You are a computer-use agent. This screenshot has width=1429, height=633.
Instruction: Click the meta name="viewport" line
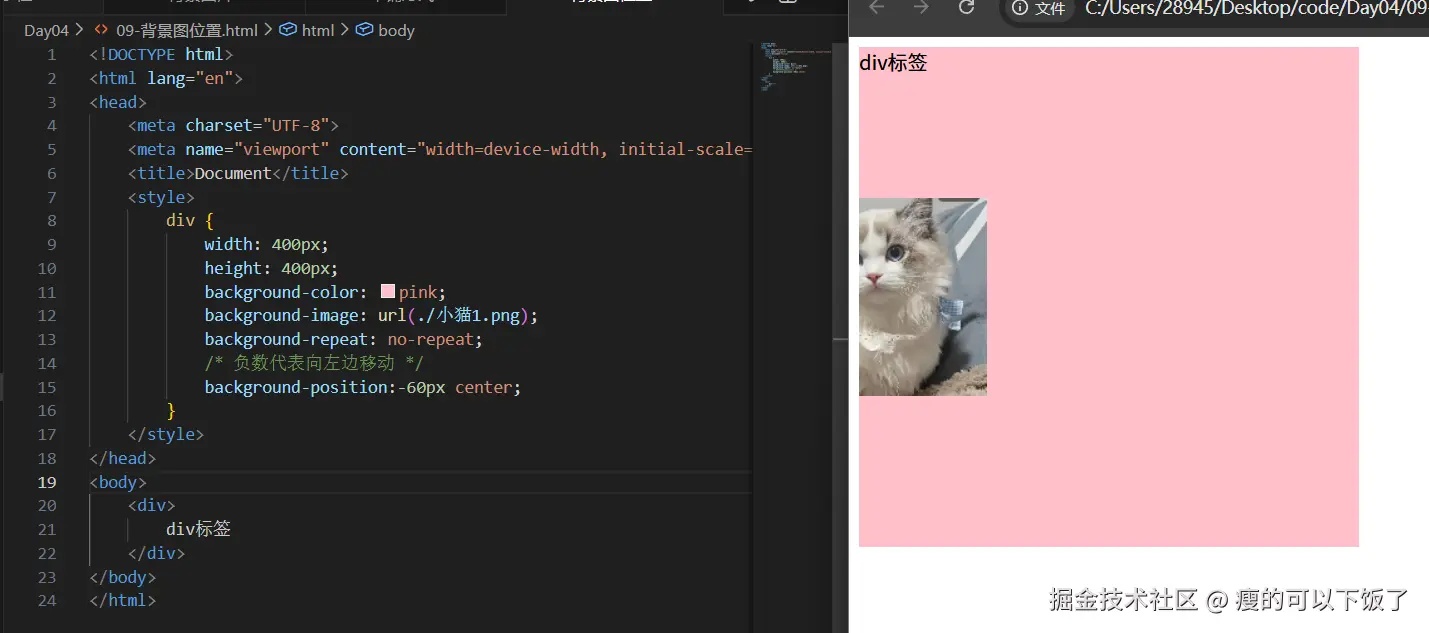click(x=440, y=149)
